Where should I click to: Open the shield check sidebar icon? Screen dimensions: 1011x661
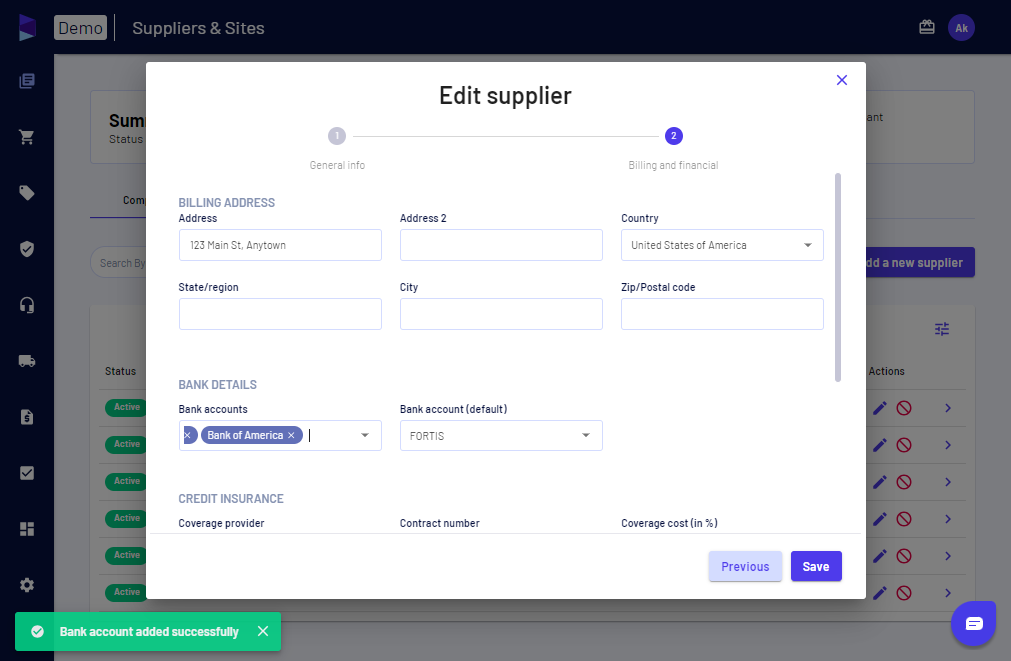(x=26, y=249)
